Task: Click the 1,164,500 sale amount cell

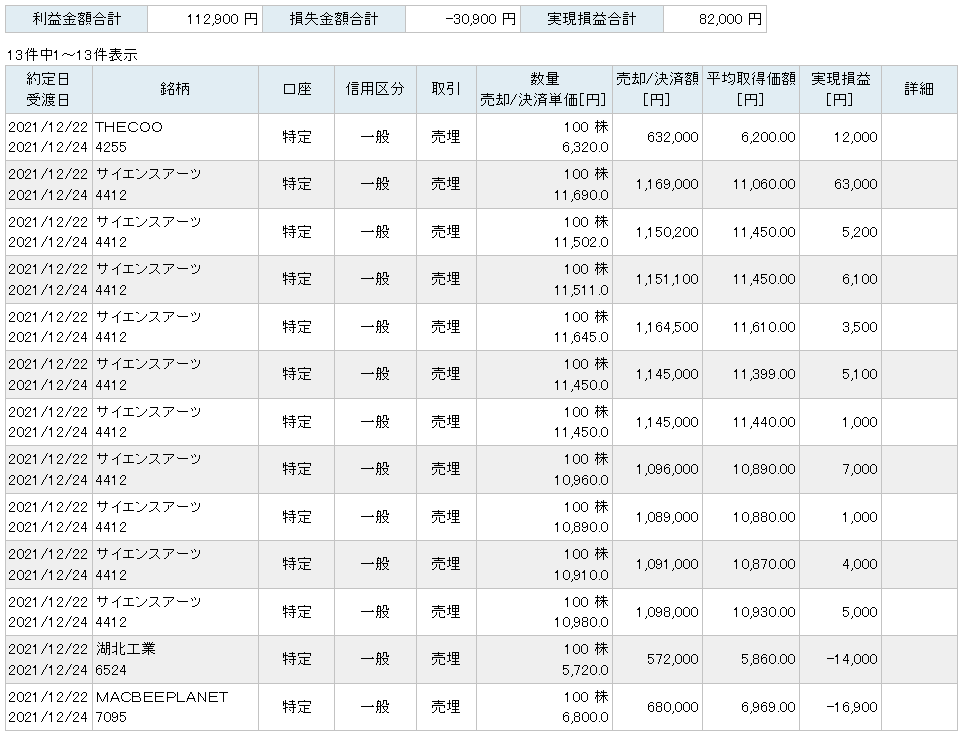Action: tap(657, 327)
